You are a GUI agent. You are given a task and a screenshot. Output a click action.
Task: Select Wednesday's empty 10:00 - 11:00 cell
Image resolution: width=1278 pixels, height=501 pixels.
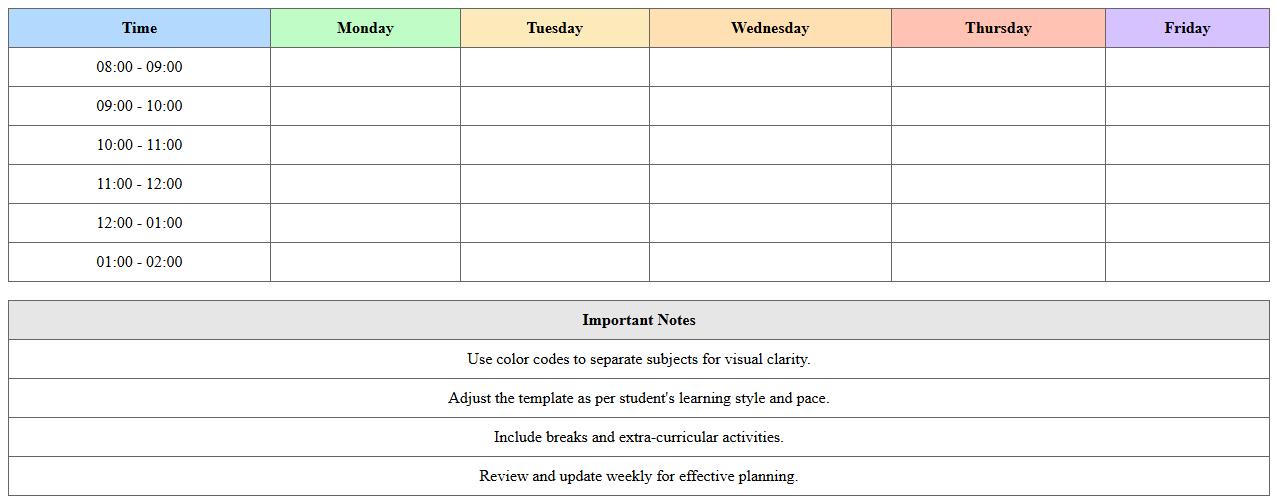(769, 145)
